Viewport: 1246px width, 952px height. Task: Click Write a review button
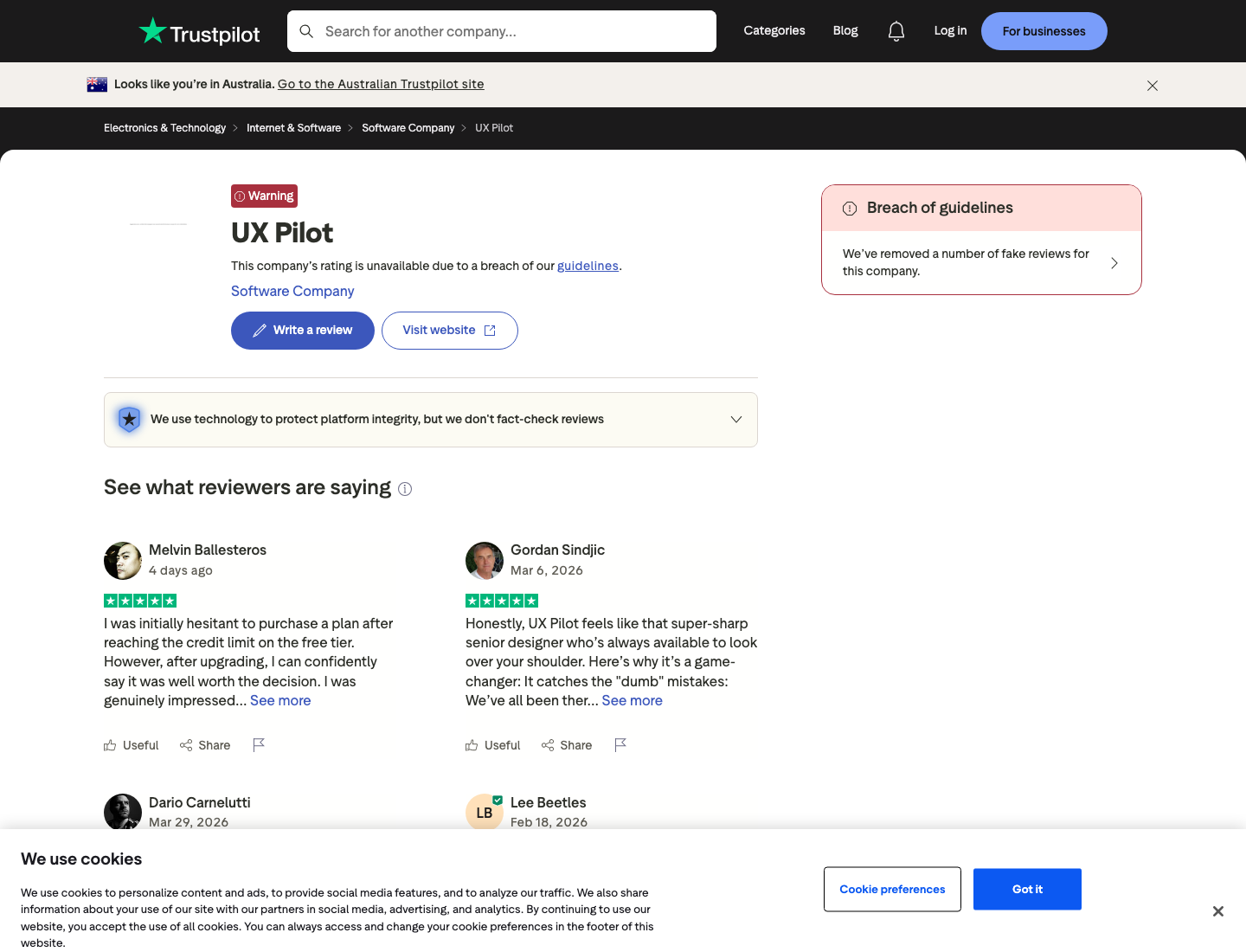303,331
